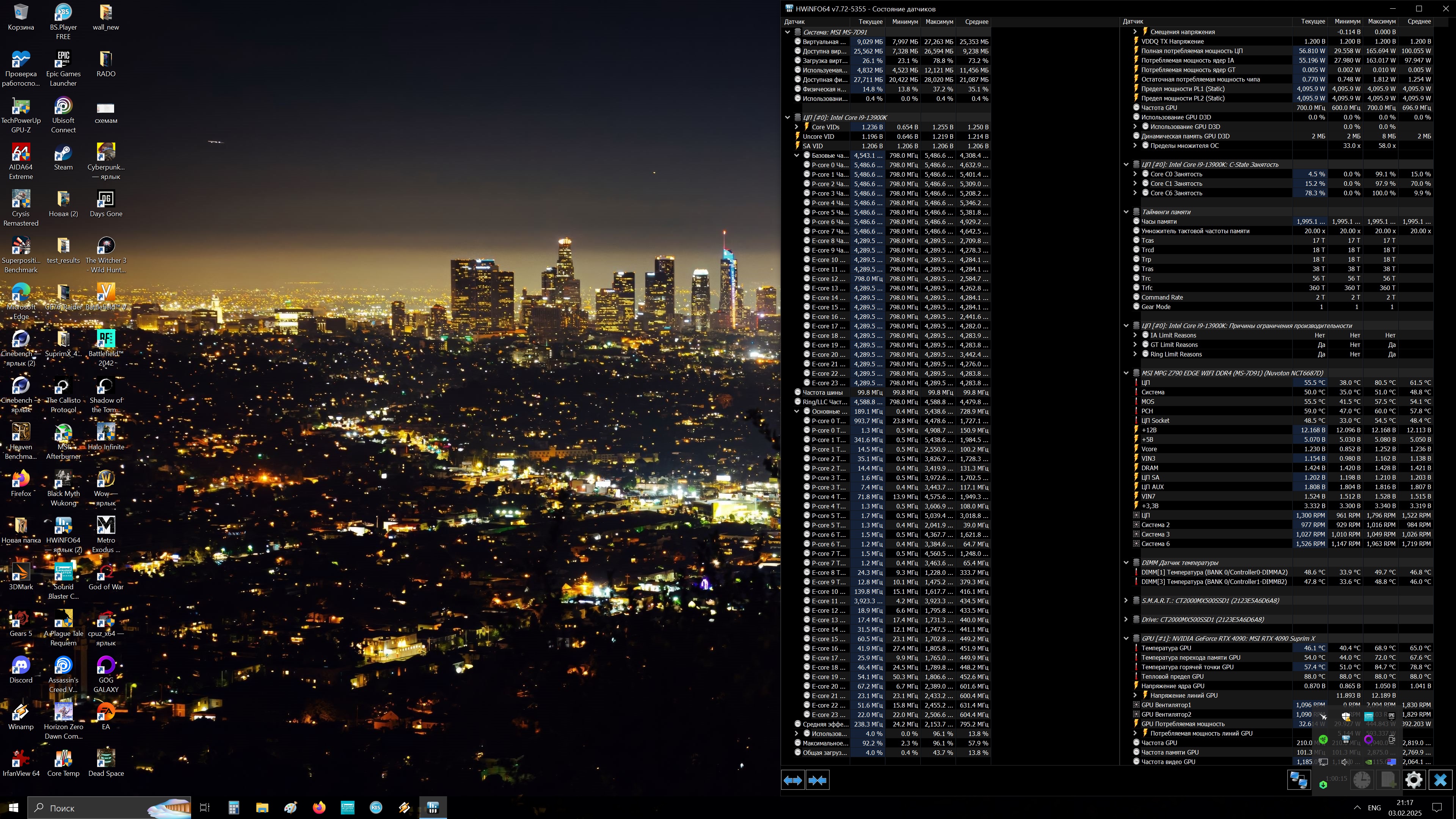This screenshot has width=1456, height=819.
Task: Expand the IA Limit Reasons row
Action: pyautogui.click(x=1135, y=335)
